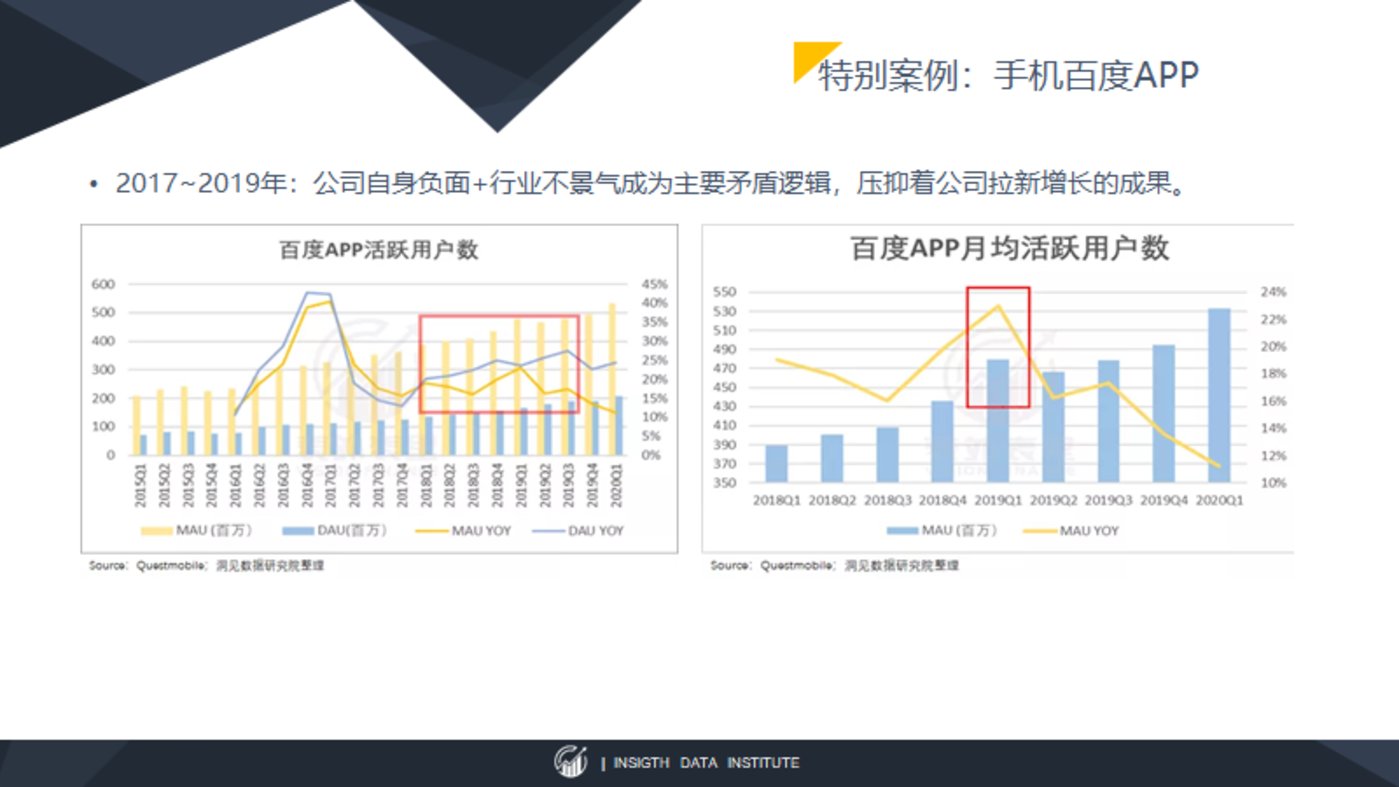Click the 2018Q4 label on the right chart

[943, 500]
